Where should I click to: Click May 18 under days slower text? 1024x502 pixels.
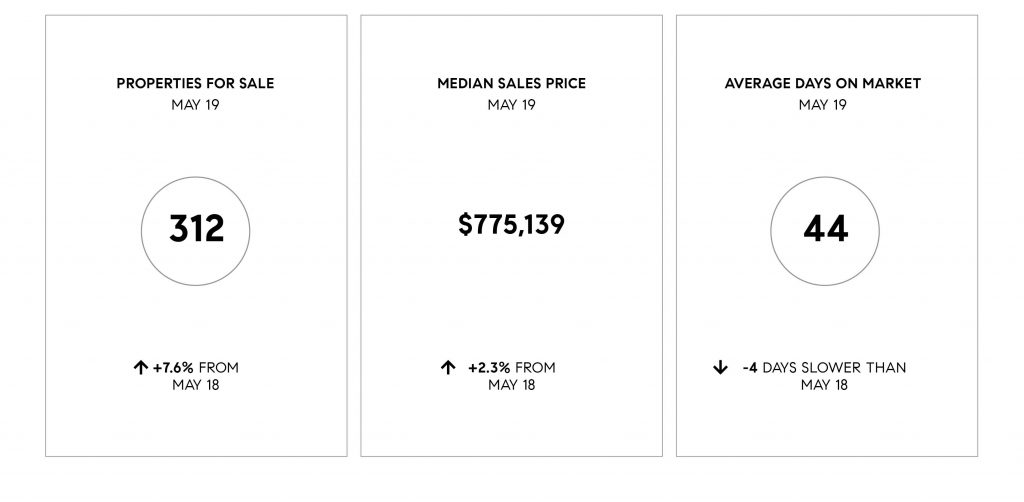click(824, 385)
